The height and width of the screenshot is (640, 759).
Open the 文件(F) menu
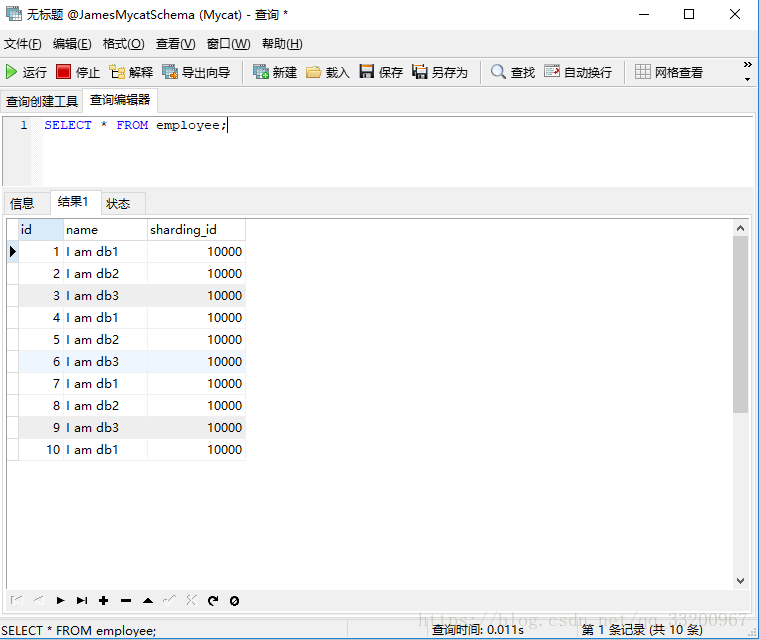point(23,44)
